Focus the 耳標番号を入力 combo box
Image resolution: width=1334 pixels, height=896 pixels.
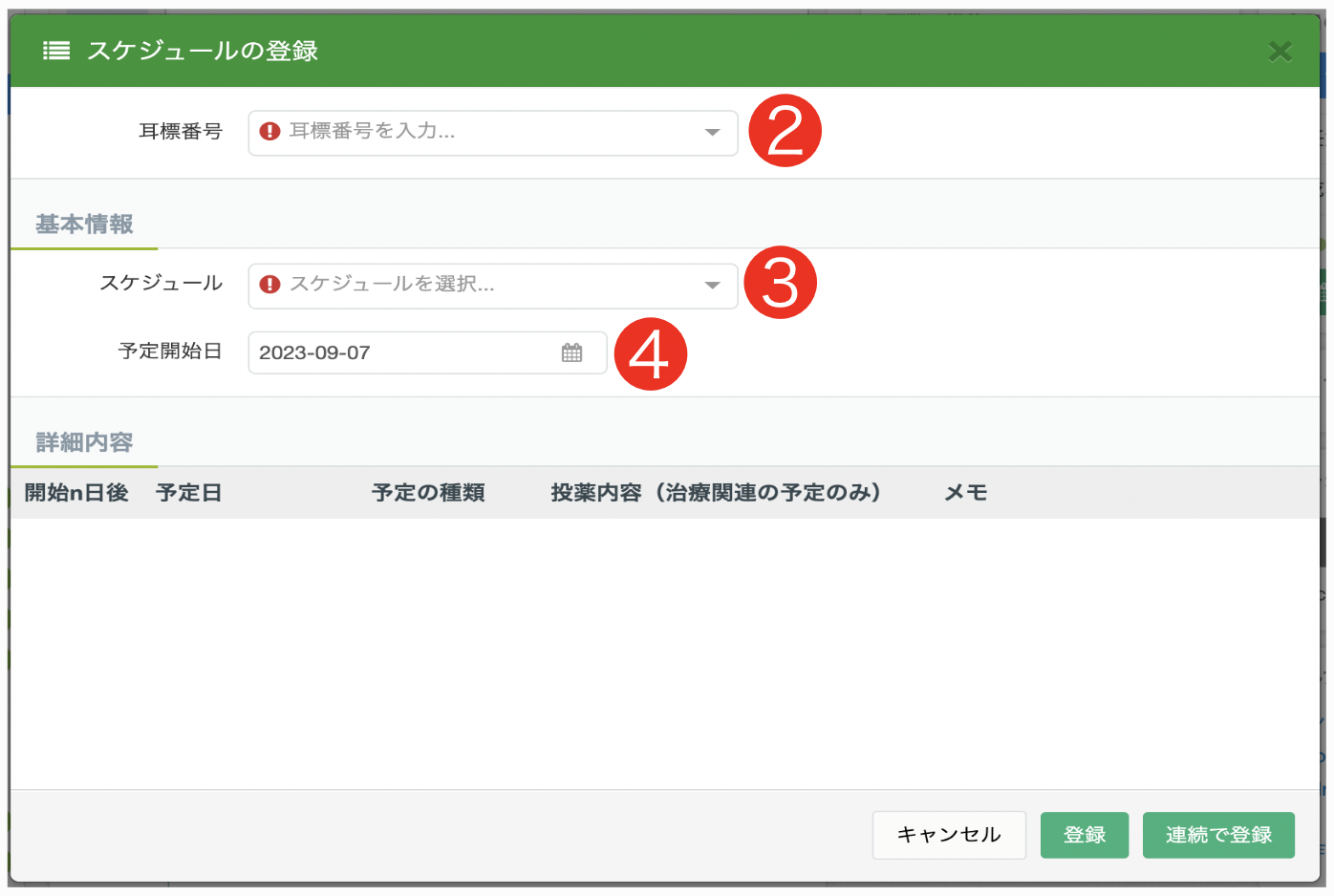tap(493, 133)
